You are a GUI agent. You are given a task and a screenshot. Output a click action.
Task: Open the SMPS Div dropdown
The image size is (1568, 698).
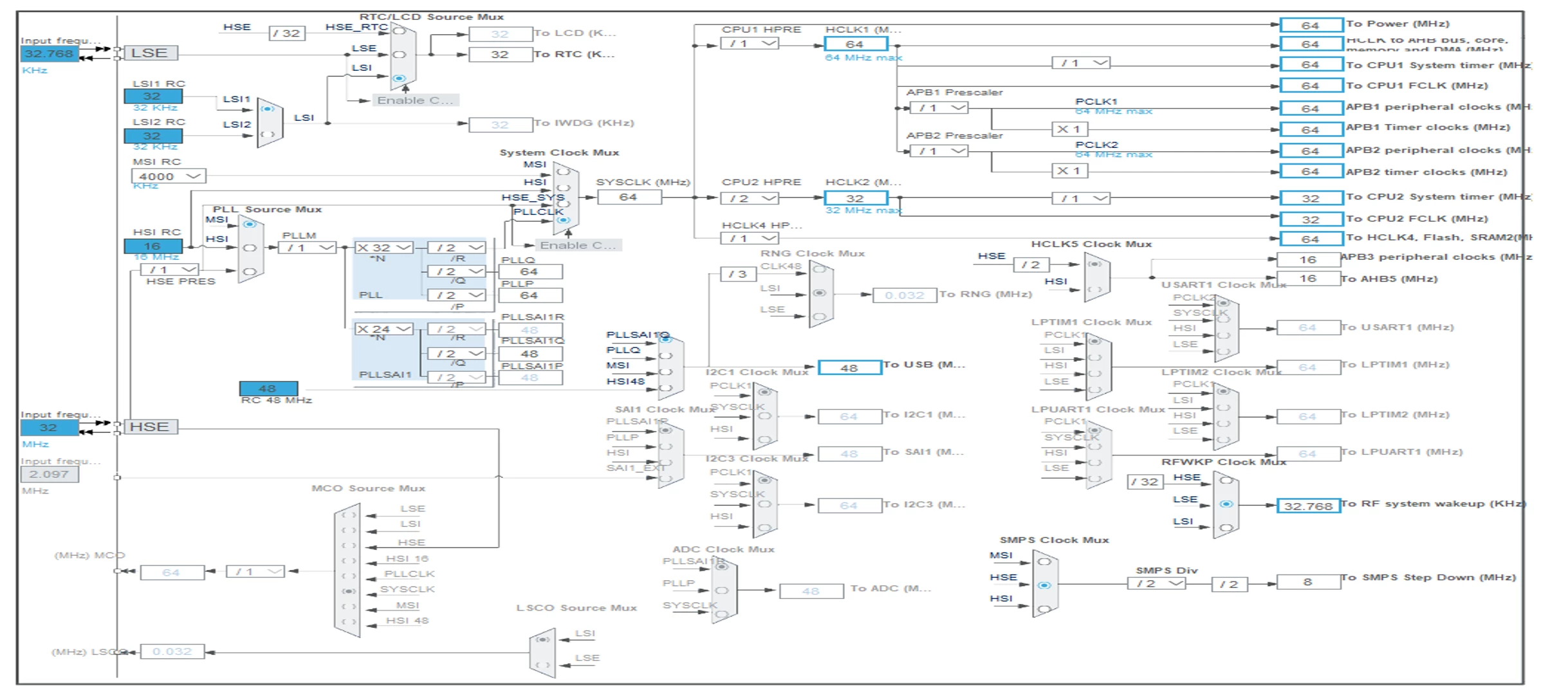1157,583
